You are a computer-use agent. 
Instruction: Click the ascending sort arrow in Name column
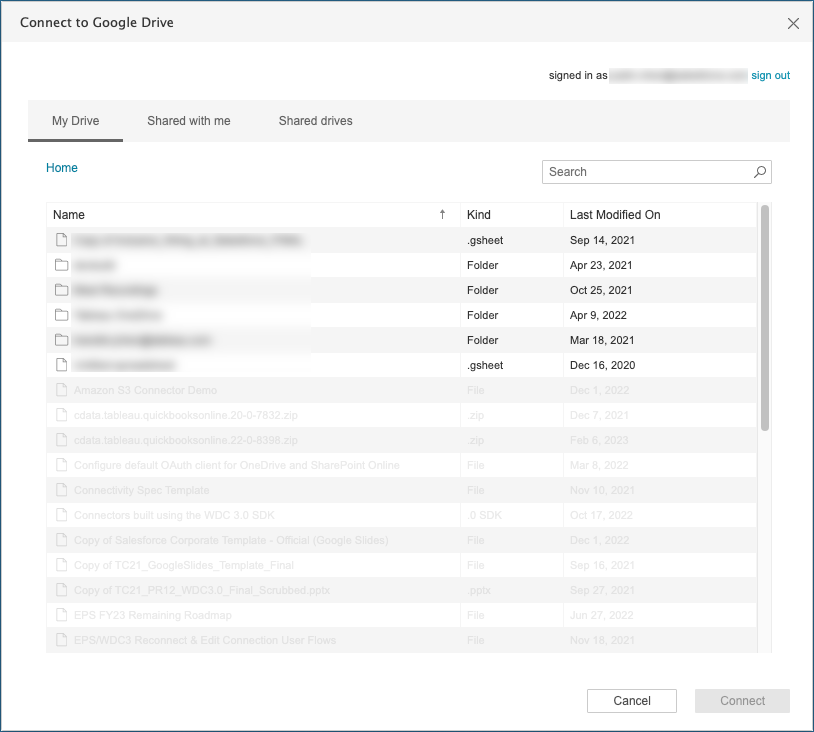[442, 214]
